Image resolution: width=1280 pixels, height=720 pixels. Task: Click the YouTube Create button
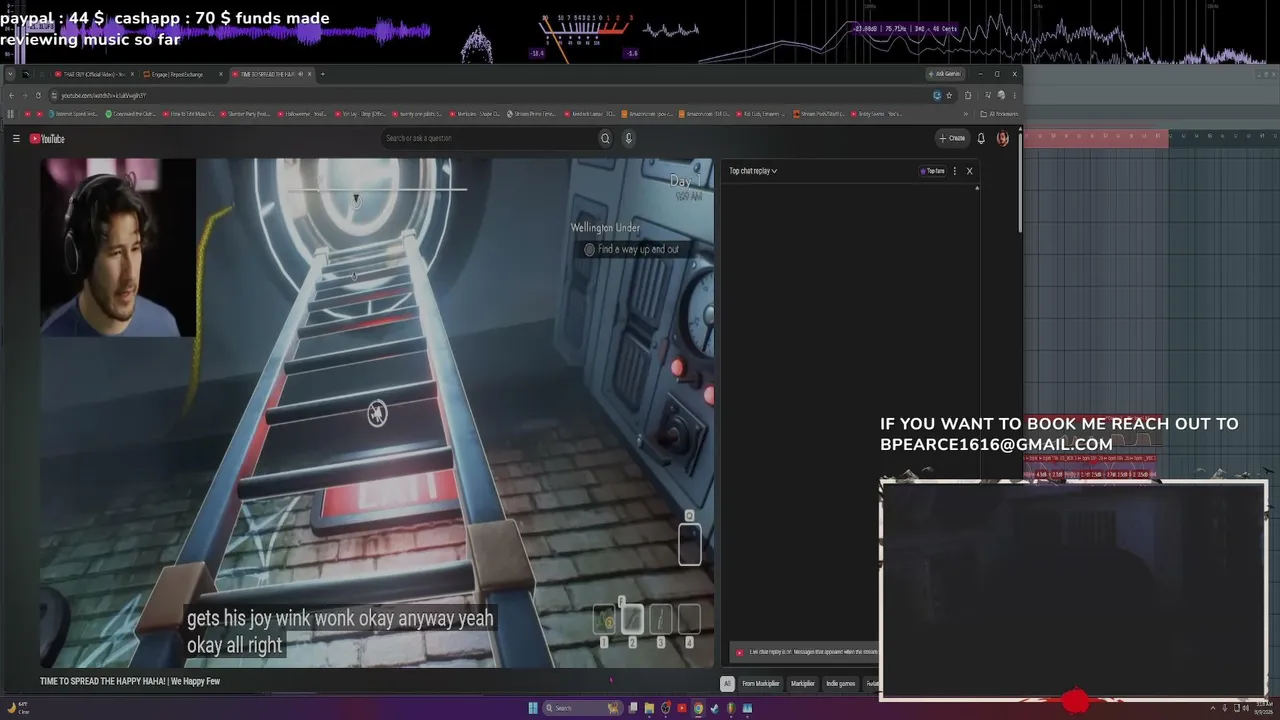[952, 139]
